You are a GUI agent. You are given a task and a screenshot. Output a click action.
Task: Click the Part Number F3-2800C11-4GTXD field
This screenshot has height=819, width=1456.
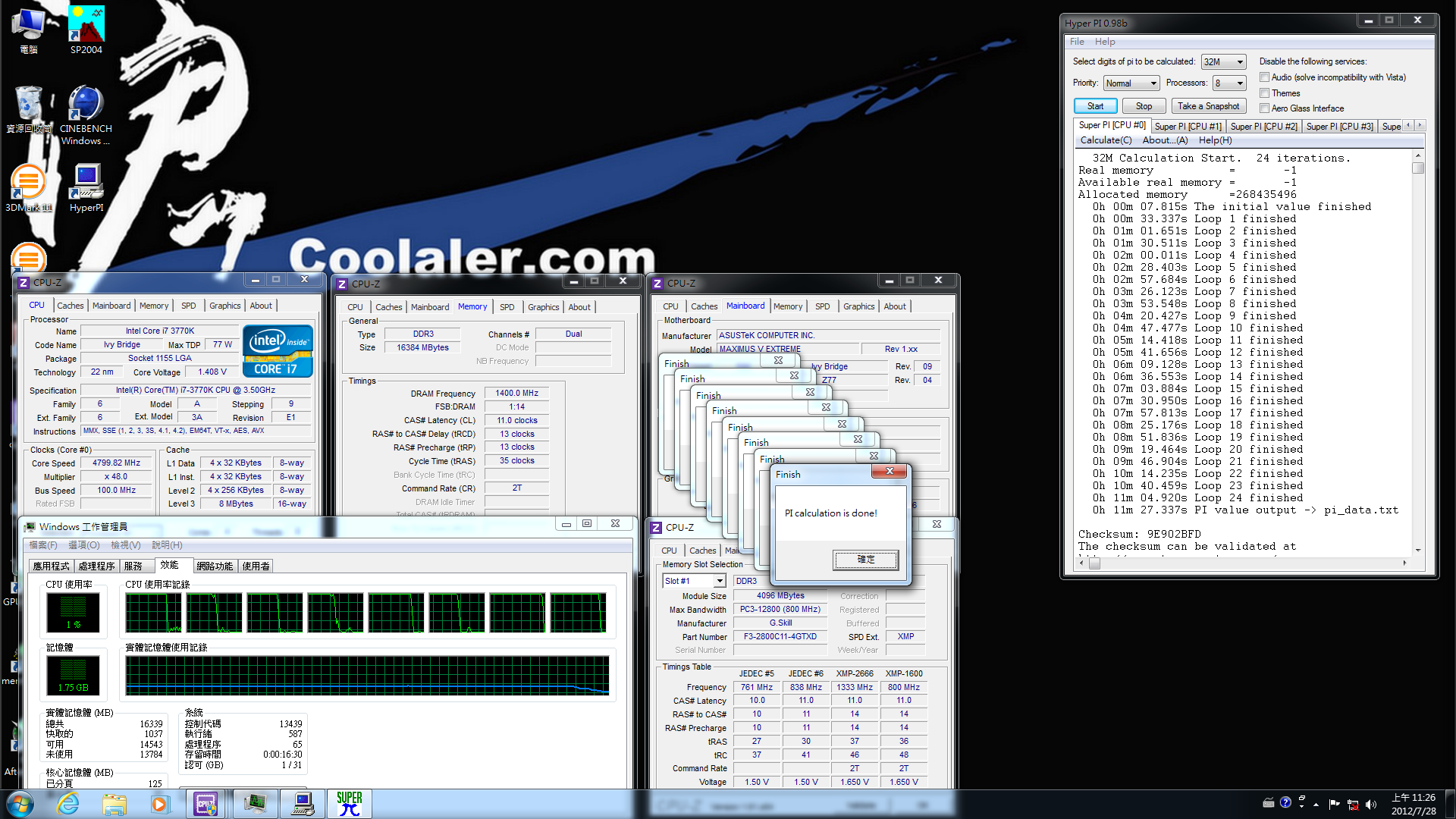pyautogui.click(x=780, y=636)
